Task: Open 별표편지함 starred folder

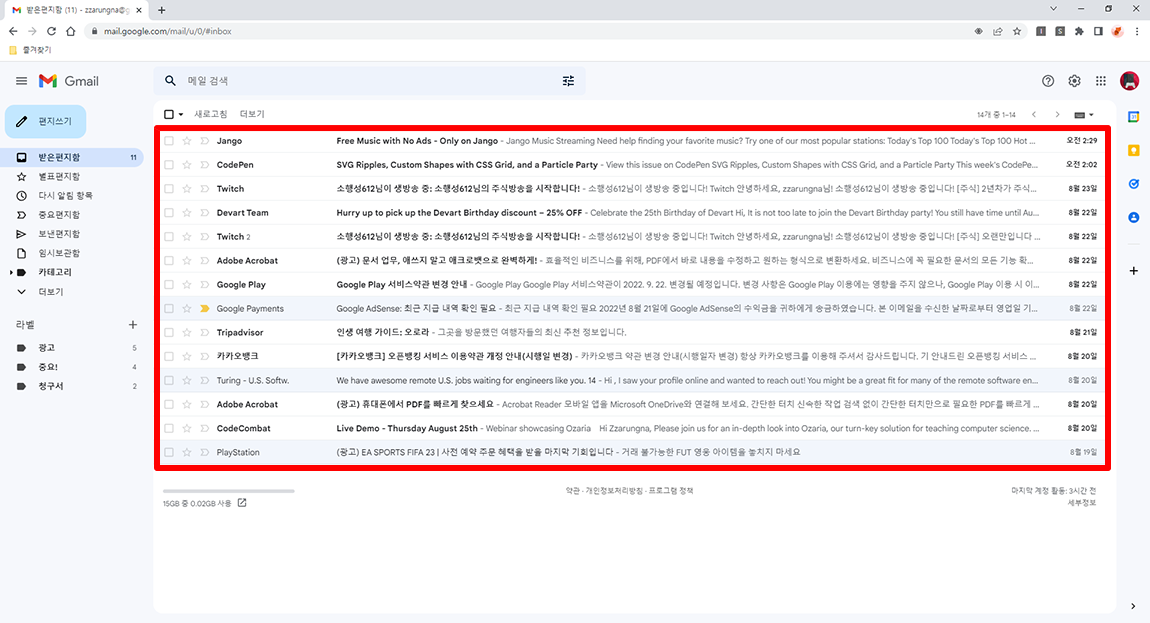Action: 72,176
